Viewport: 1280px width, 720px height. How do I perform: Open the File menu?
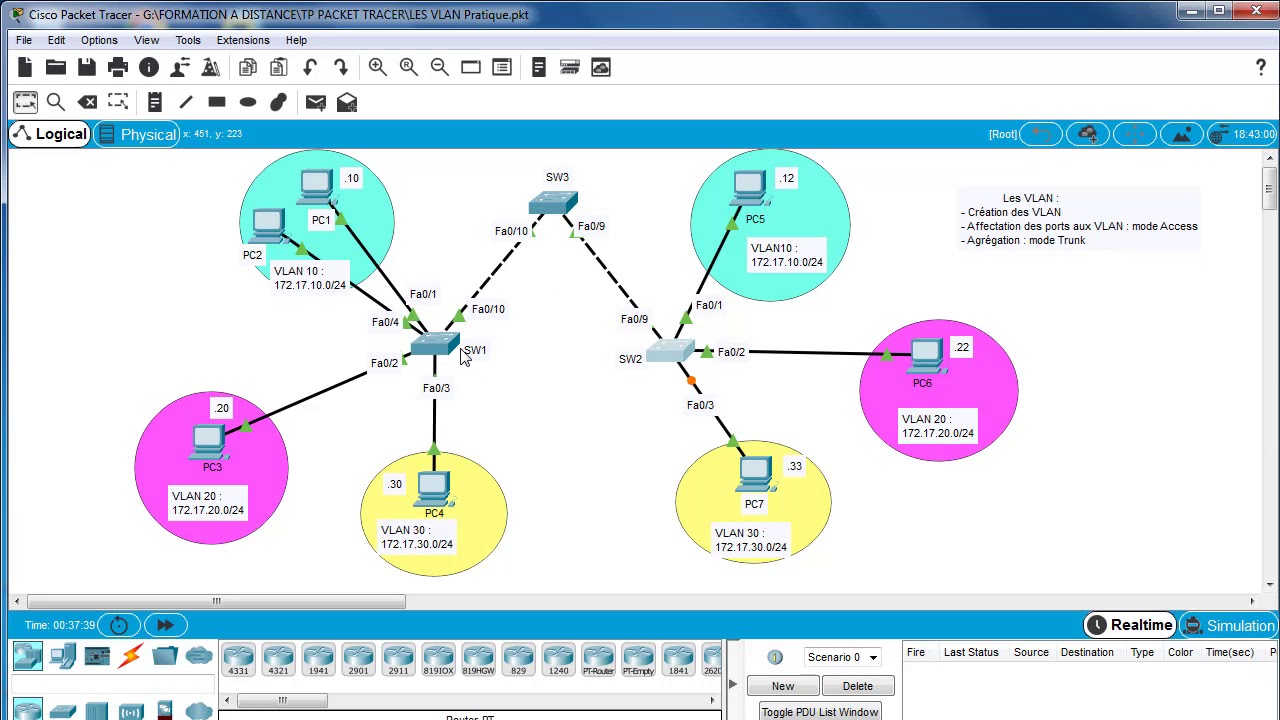tap(24, 40)
